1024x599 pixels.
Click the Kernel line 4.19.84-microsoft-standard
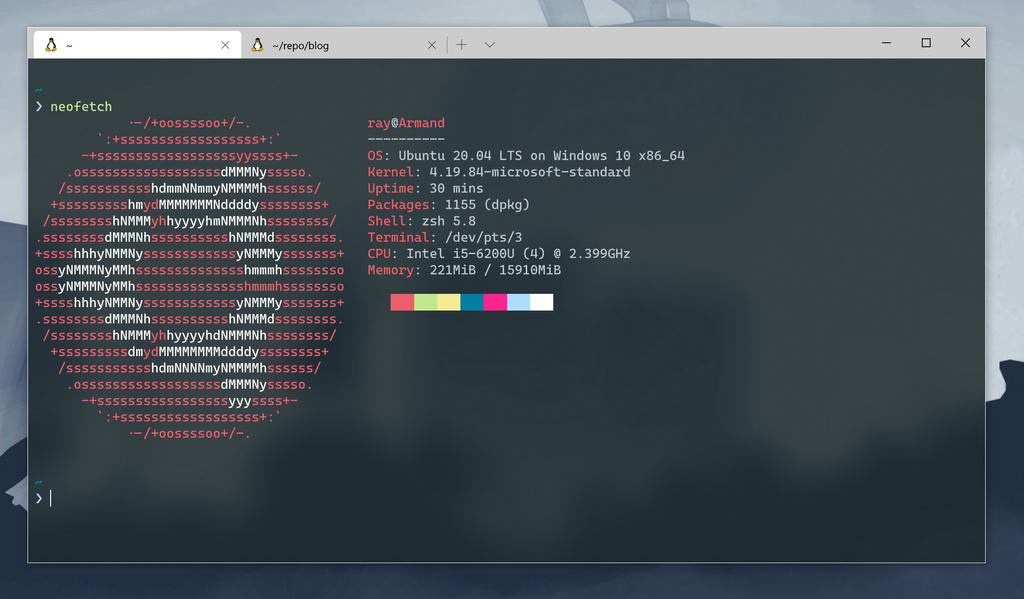[499, 172]
